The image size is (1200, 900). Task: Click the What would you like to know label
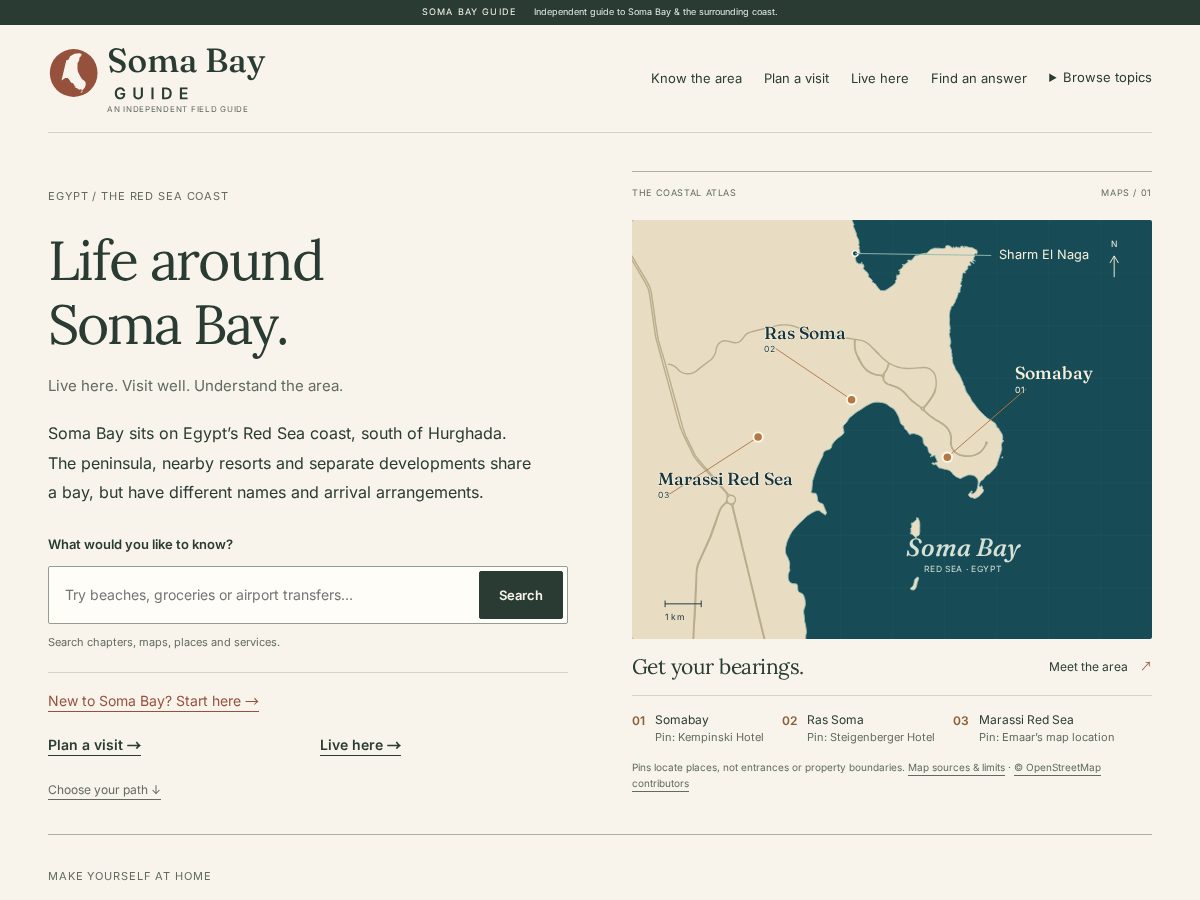coord(140,545)
